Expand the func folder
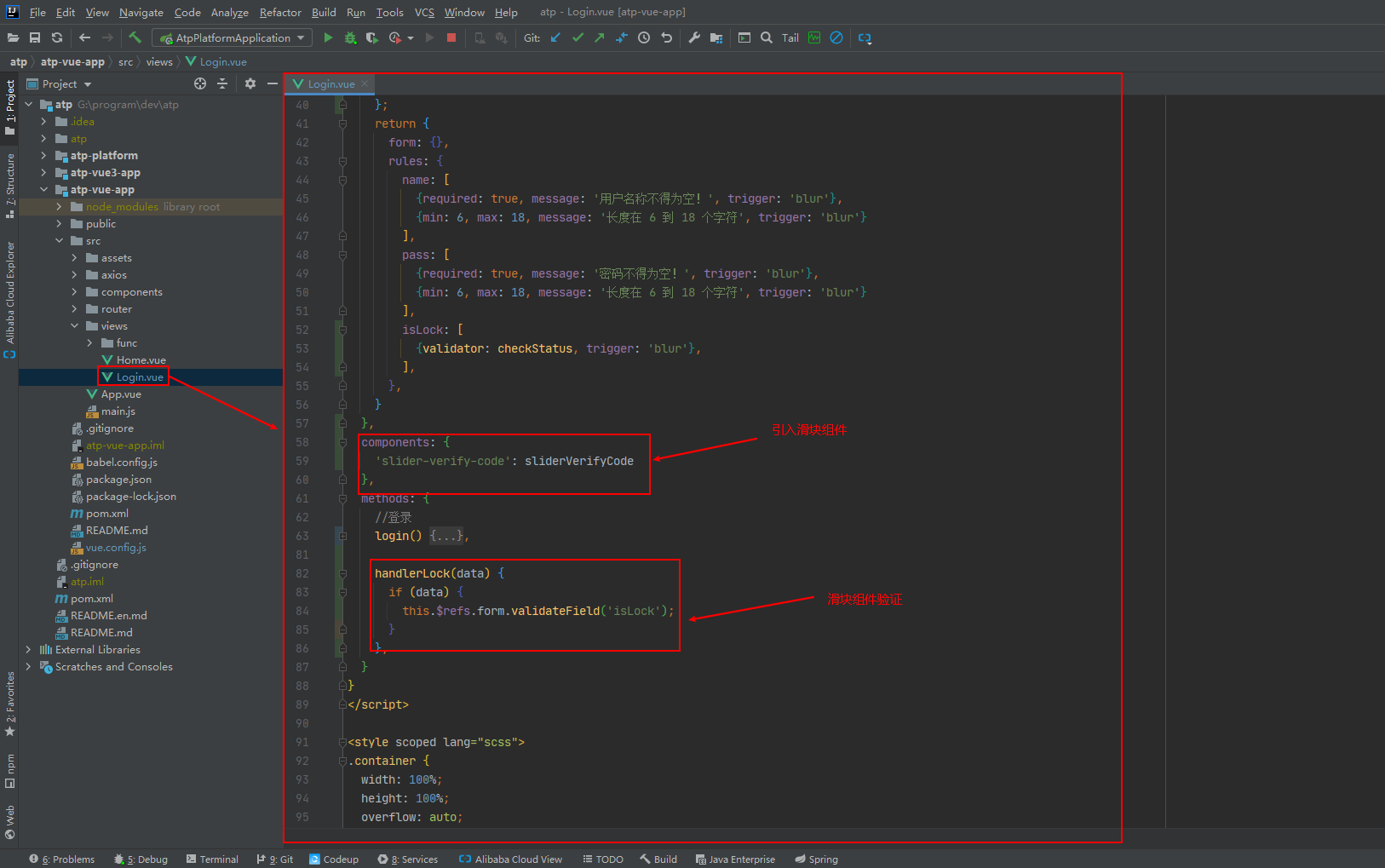This screenshot has height=868, width=1385. (x=90, y=343)
